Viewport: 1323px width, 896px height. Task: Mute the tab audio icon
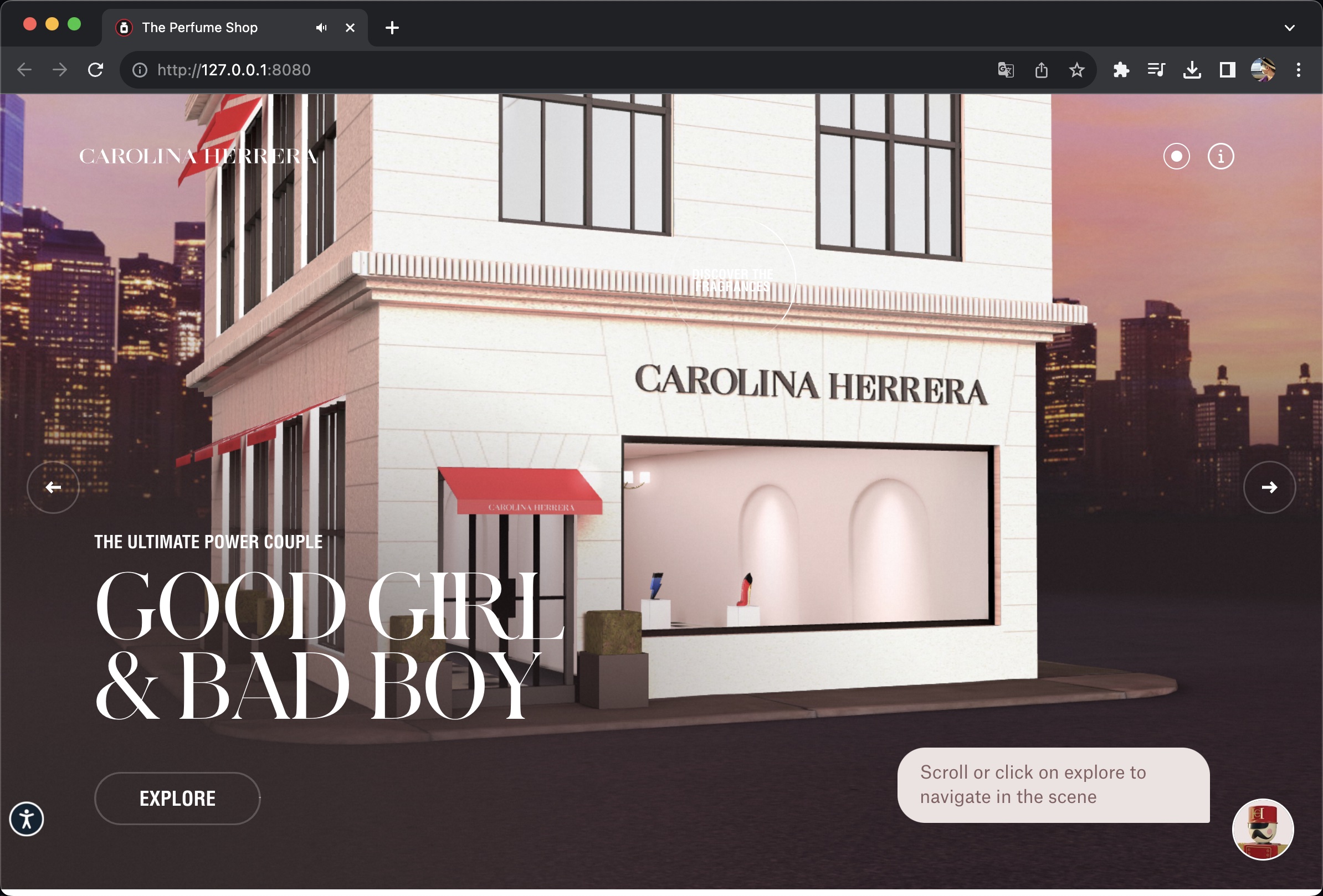[x=321, y=27]
